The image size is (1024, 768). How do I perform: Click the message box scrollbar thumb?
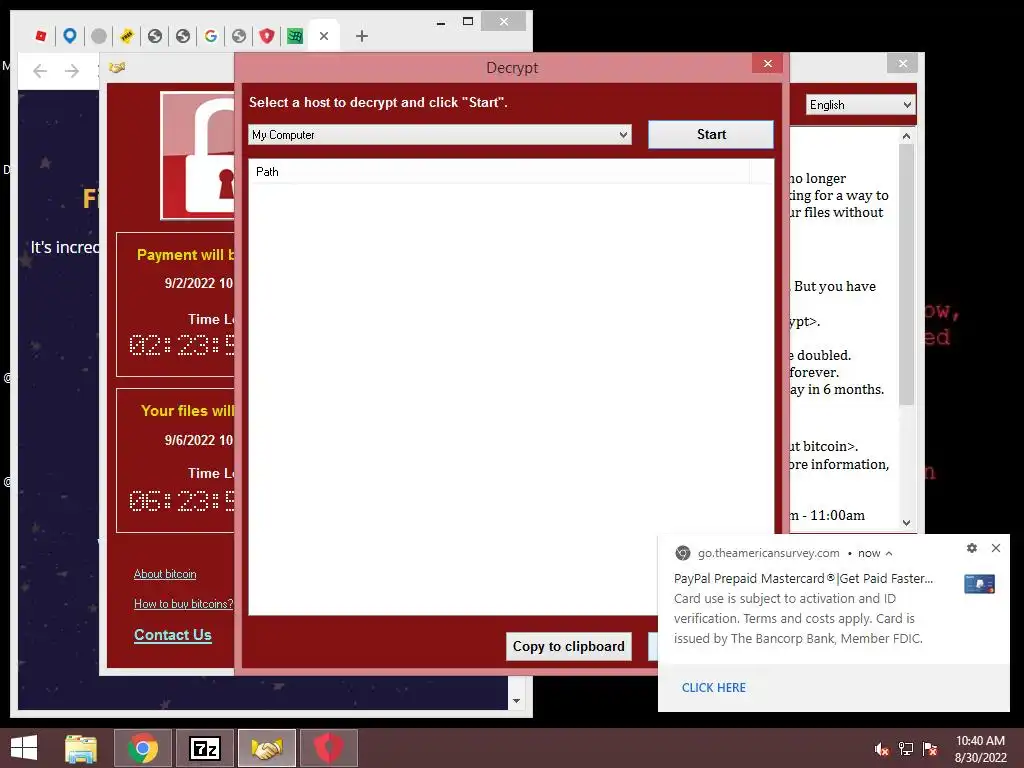[x=906, y=274]
